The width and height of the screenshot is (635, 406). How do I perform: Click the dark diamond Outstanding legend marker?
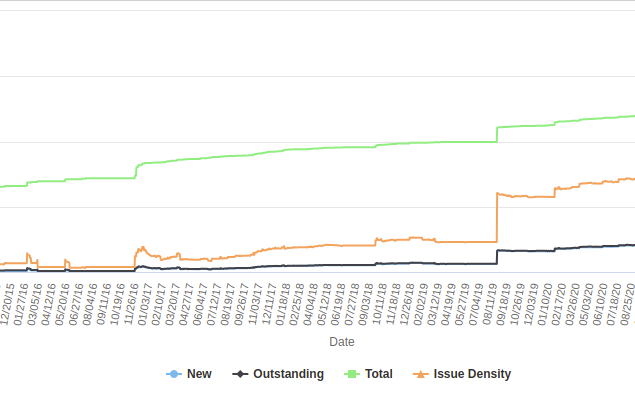tap(240, 374)
